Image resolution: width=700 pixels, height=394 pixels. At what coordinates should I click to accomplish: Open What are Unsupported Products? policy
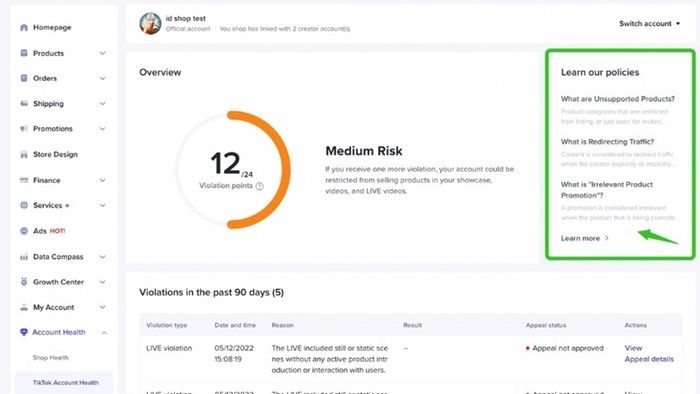(x=618, y=99)
